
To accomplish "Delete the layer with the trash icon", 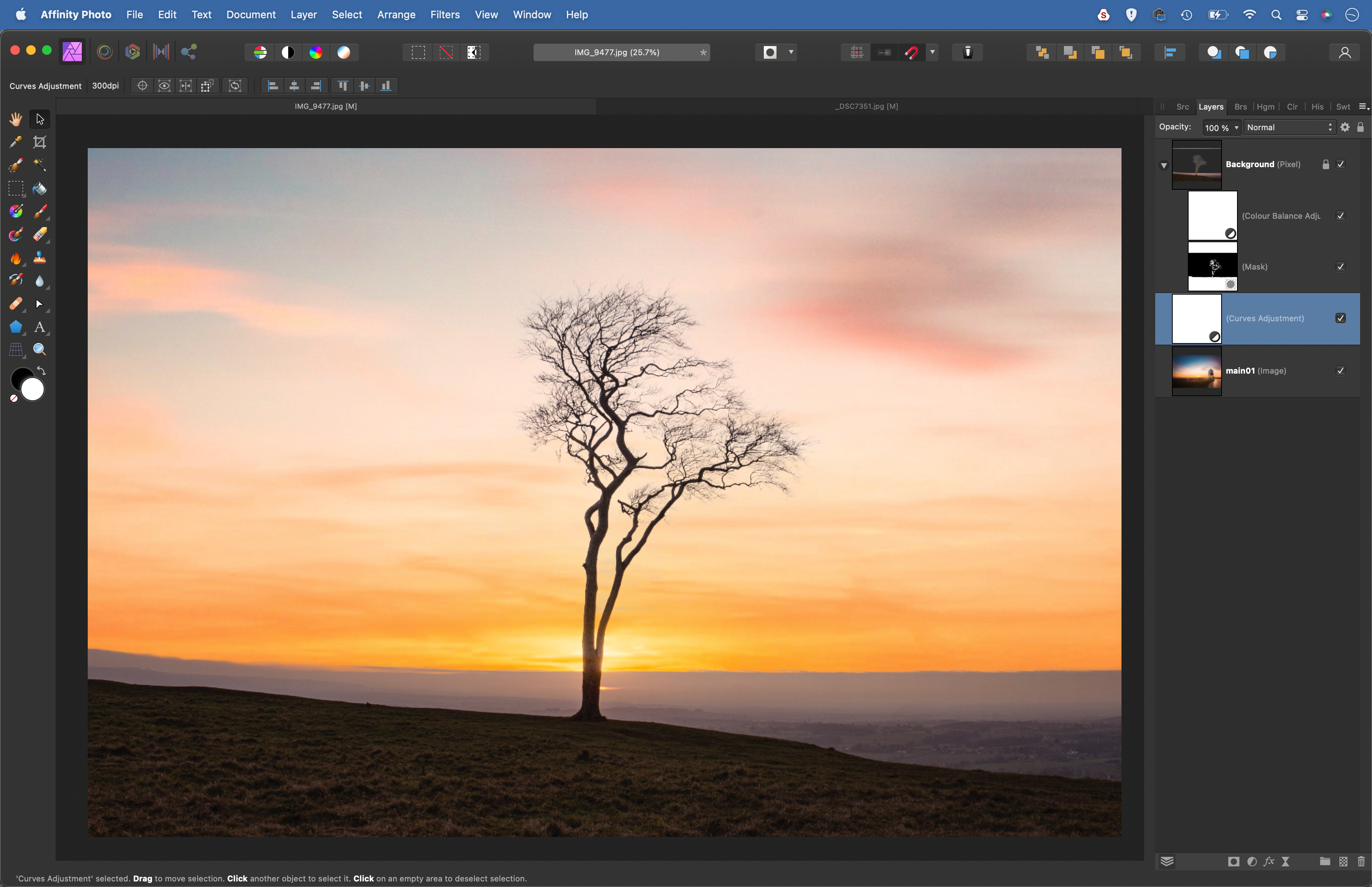I will pos(1361,862).
